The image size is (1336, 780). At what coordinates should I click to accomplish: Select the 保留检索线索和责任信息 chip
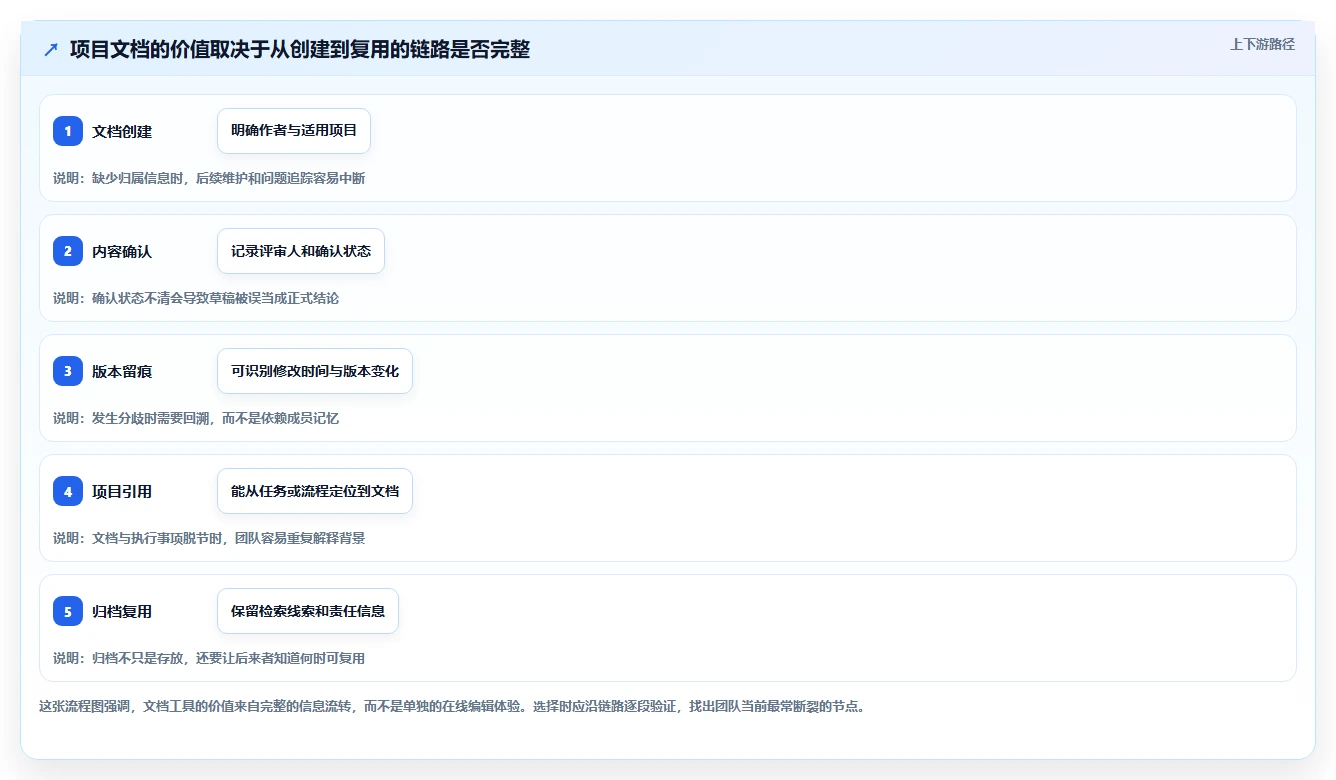[x=308, y=611]
